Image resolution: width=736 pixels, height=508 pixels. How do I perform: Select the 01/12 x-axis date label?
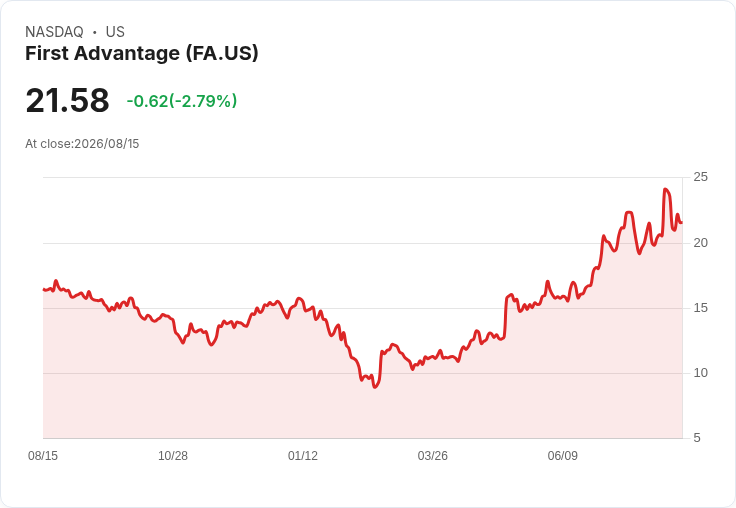303,455
